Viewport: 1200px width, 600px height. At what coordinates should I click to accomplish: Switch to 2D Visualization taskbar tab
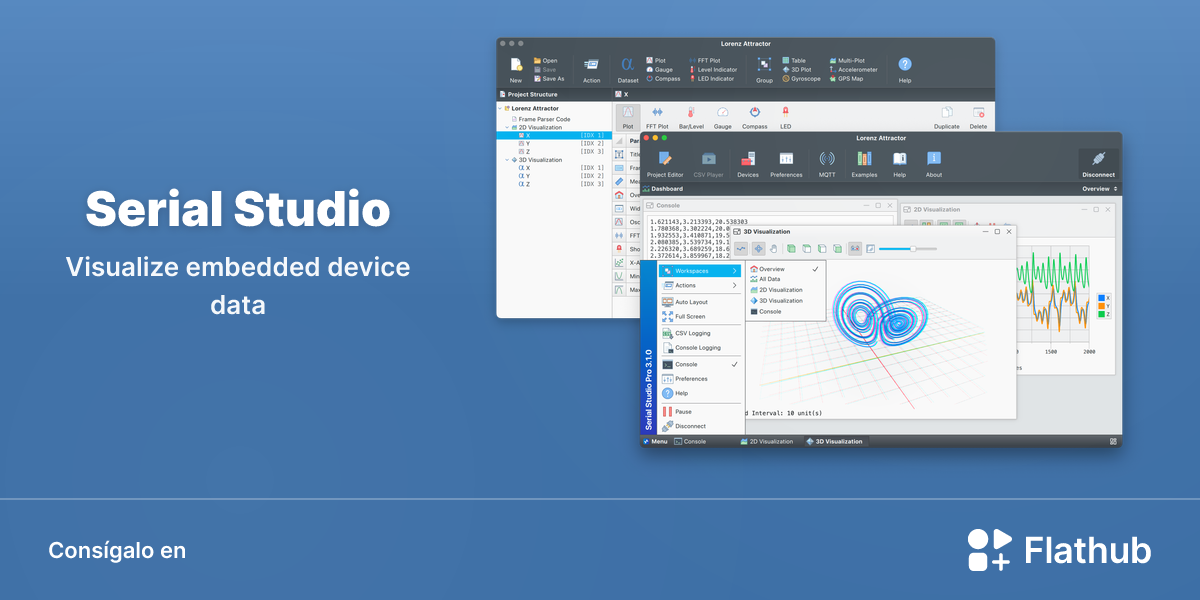point(767,441)
